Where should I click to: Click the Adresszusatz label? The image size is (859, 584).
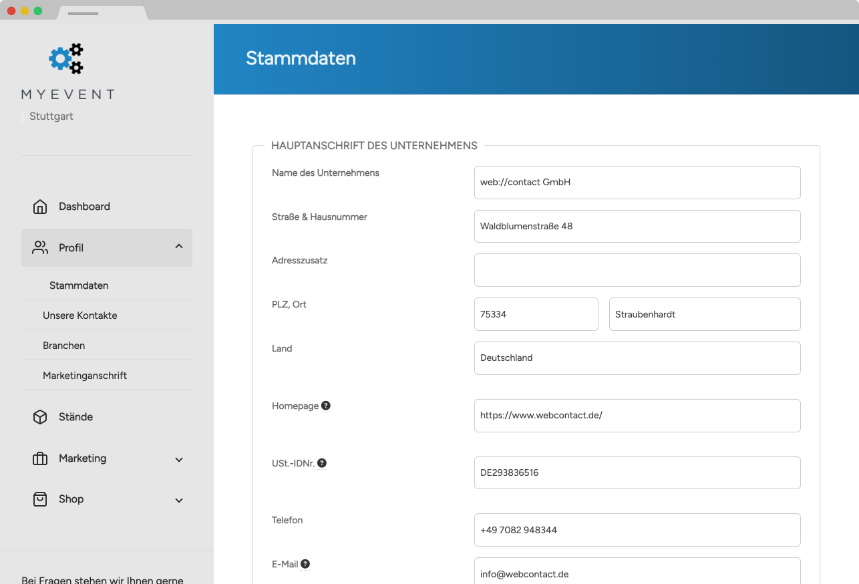tap(300, 261)
